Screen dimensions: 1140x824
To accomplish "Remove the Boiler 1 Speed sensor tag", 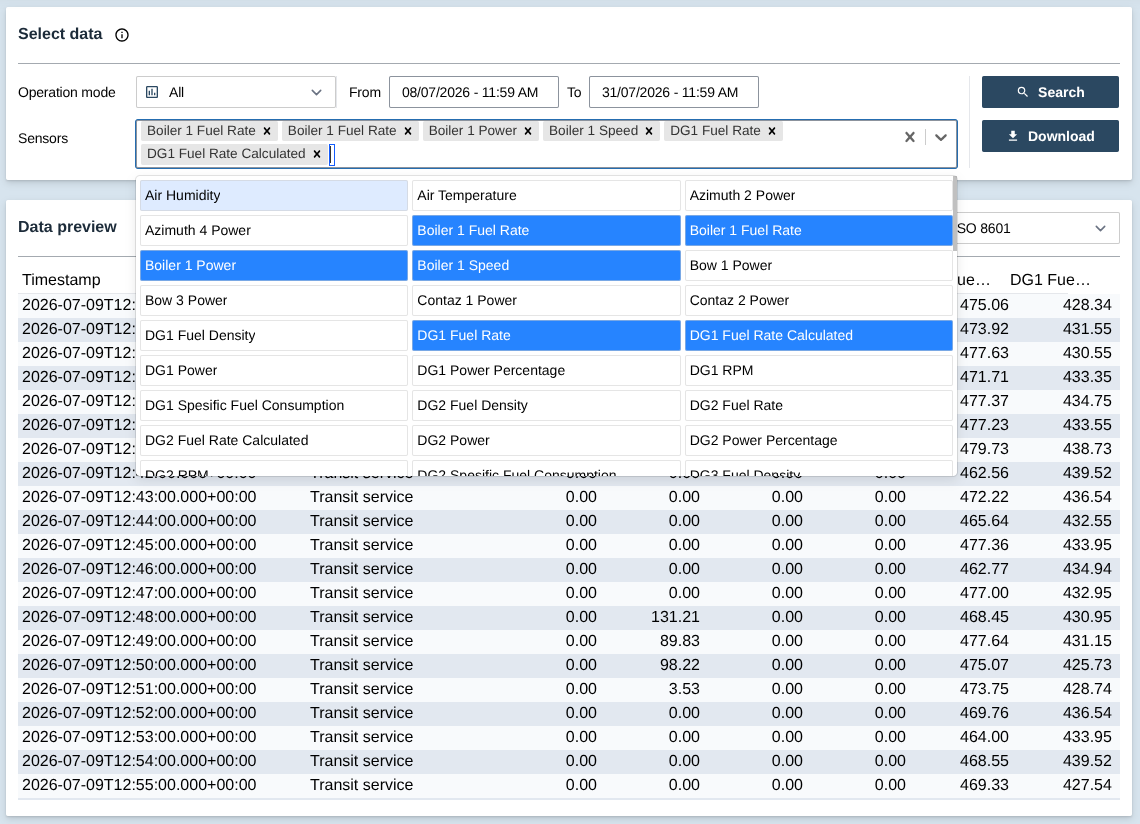I will pos(649,131).
